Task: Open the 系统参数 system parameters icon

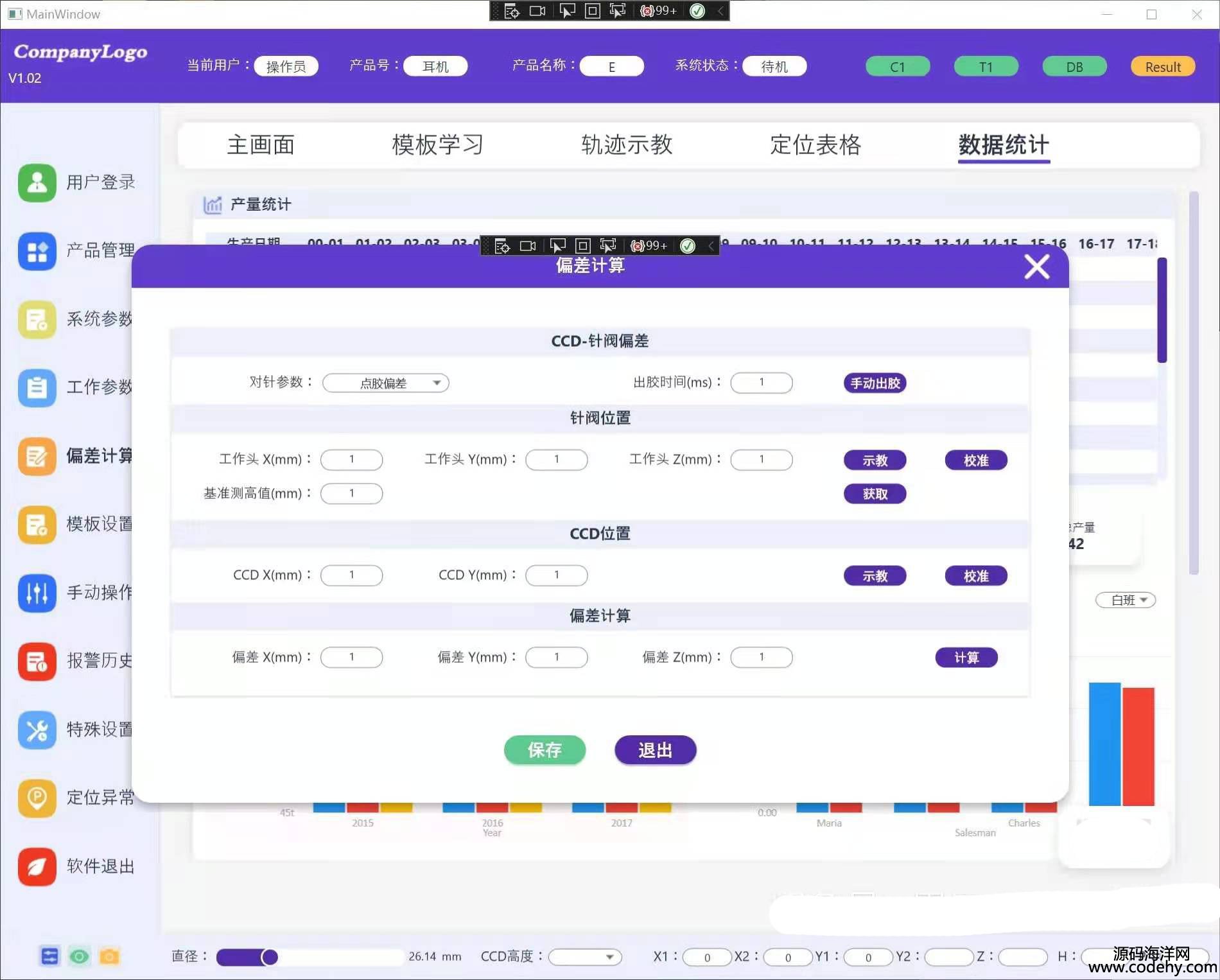Action: click(37, 319)
